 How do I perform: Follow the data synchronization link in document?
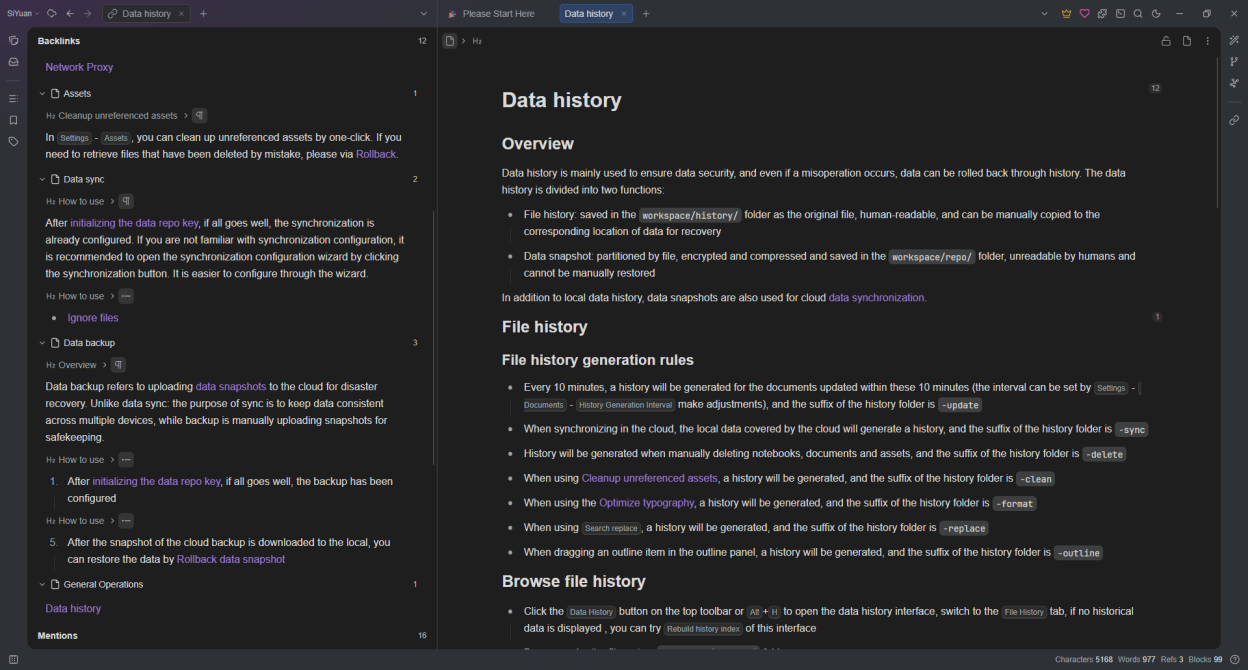(877, 298)
